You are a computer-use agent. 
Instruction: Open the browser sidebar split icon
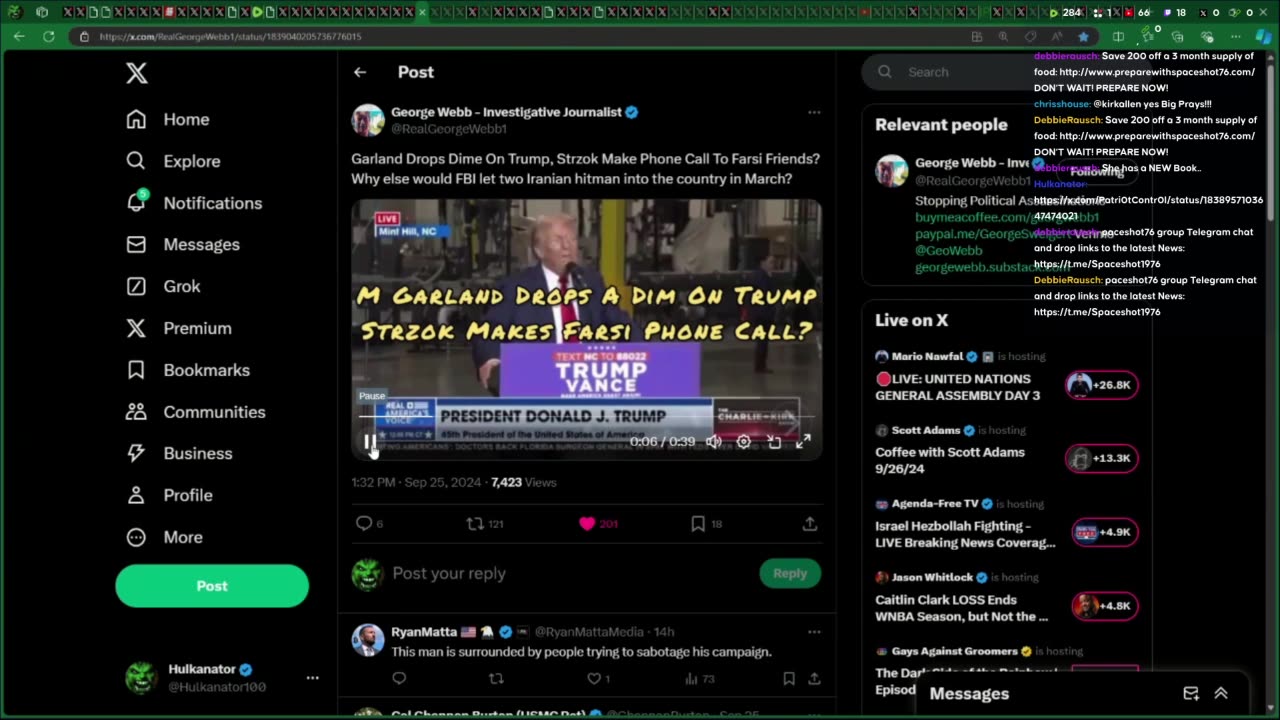click(1118, 36)
